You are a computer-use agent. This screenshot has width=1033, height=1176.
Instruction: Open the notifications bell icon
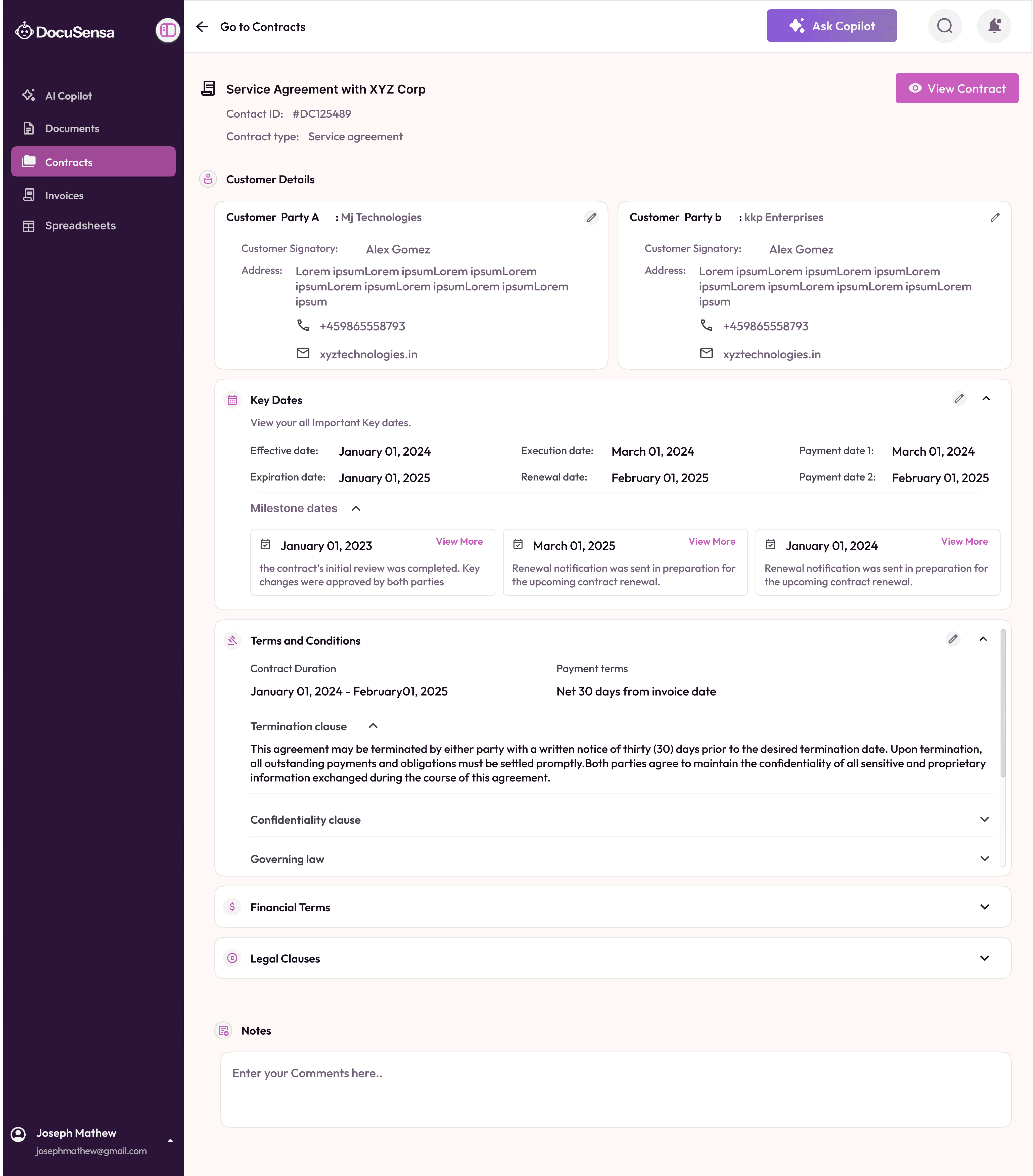pos(994,26)
